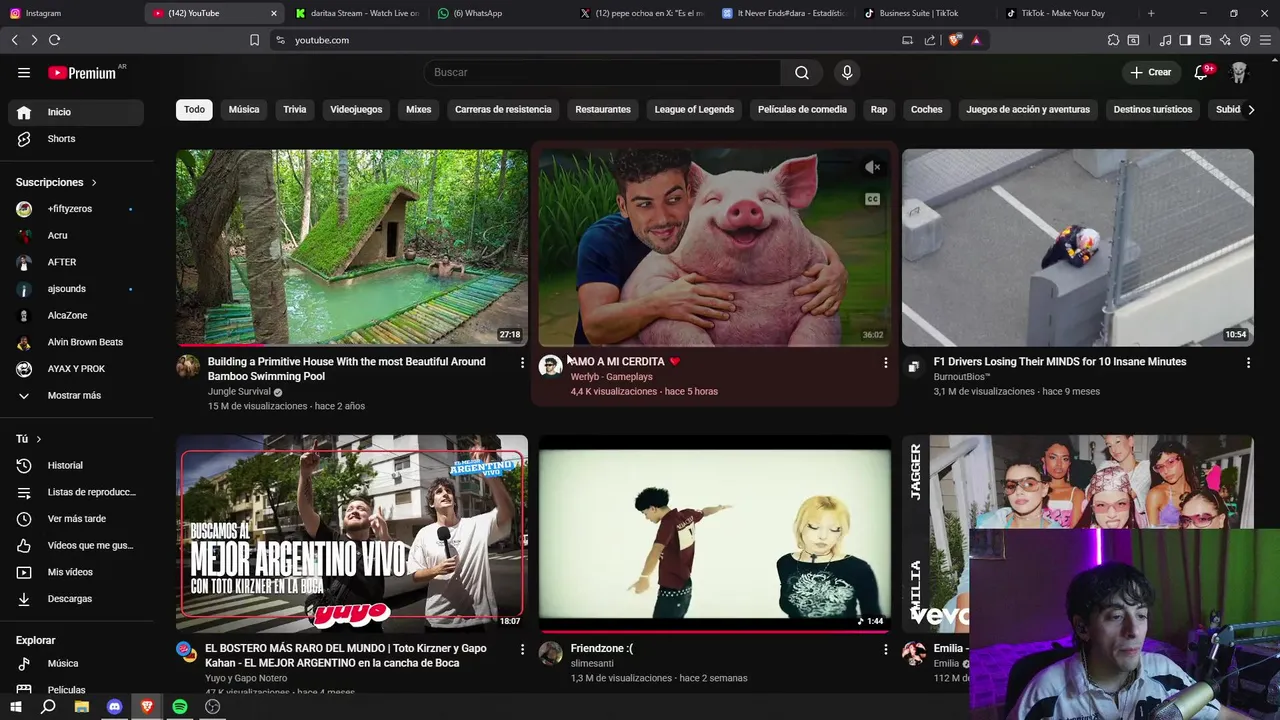1280x720 pixels.
Task: Open Mis vídeos in sidebar
Action: click(76, 572)
